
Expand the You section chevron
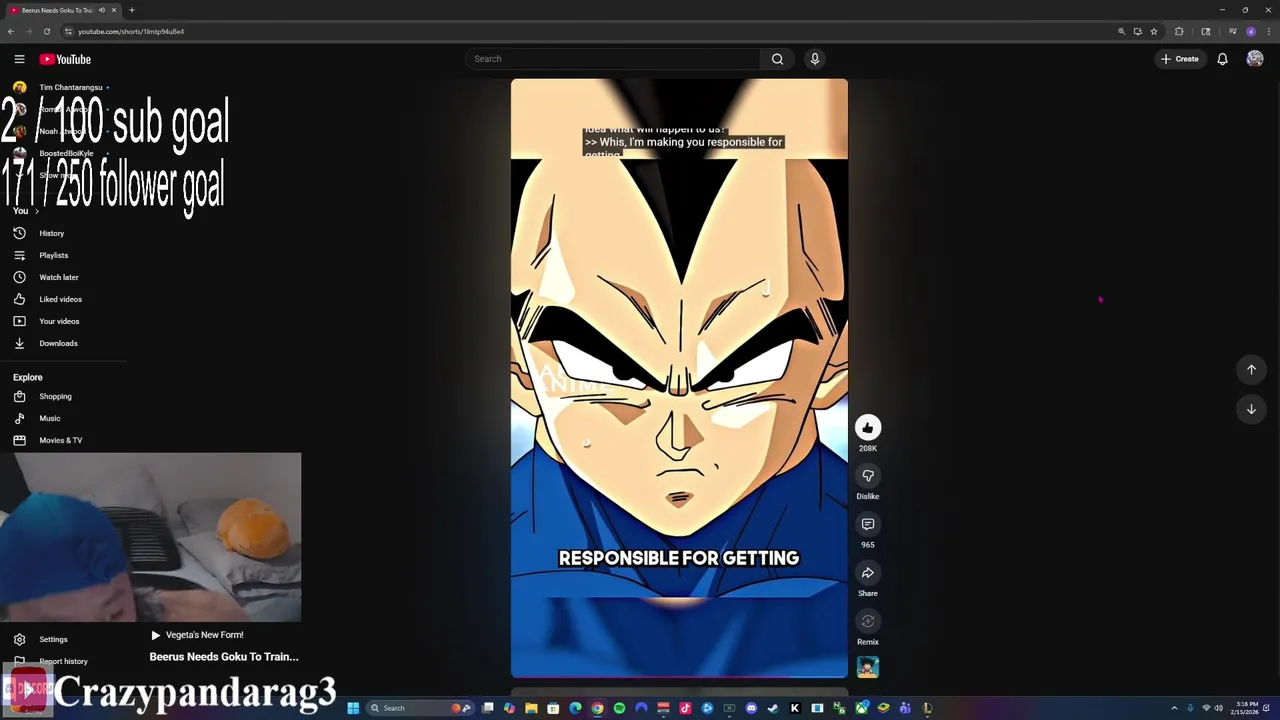pyautogui.click(x=37, y=211)
